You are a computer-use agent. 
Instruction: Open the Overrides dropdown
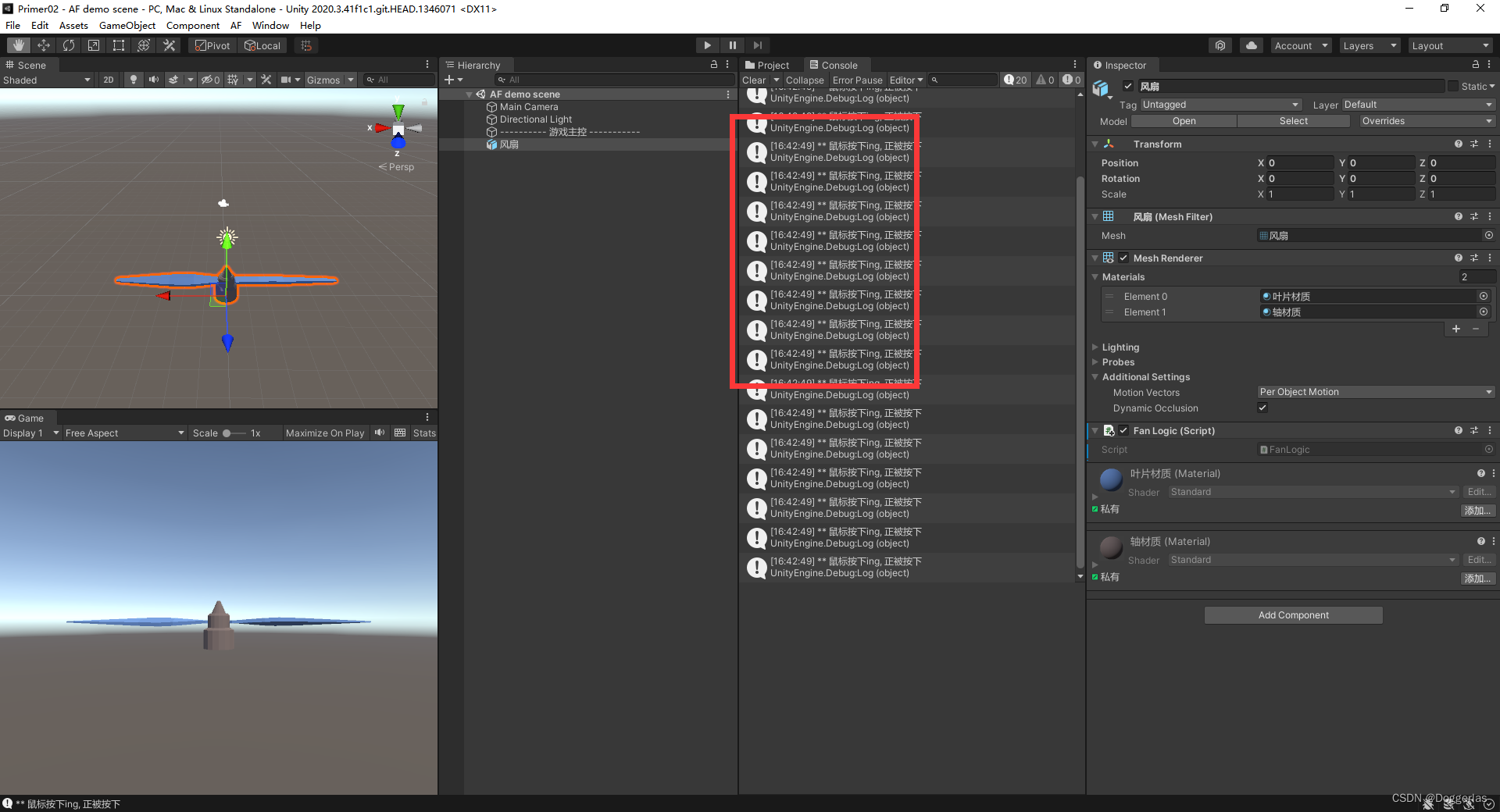click(1427, 121)
